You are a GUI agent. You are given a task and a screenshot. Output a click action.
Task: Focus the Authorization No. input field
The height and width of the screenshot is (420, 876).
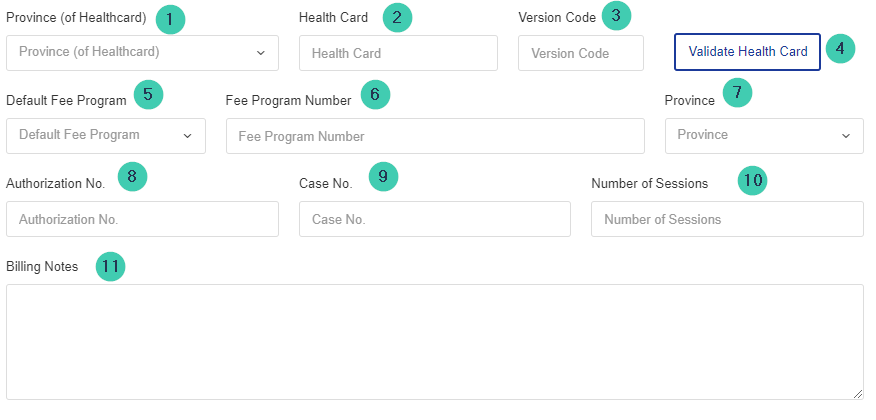coord(142,219)
